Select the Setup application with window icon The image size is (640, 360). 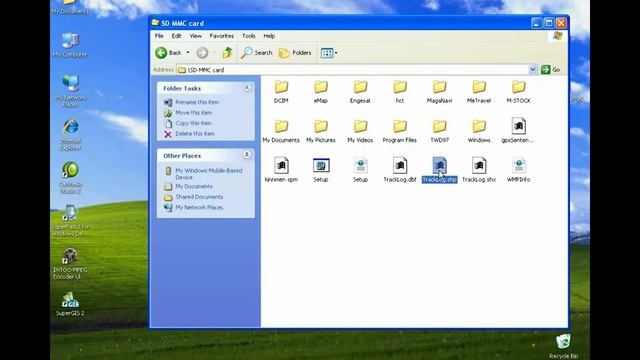point(321,170)
